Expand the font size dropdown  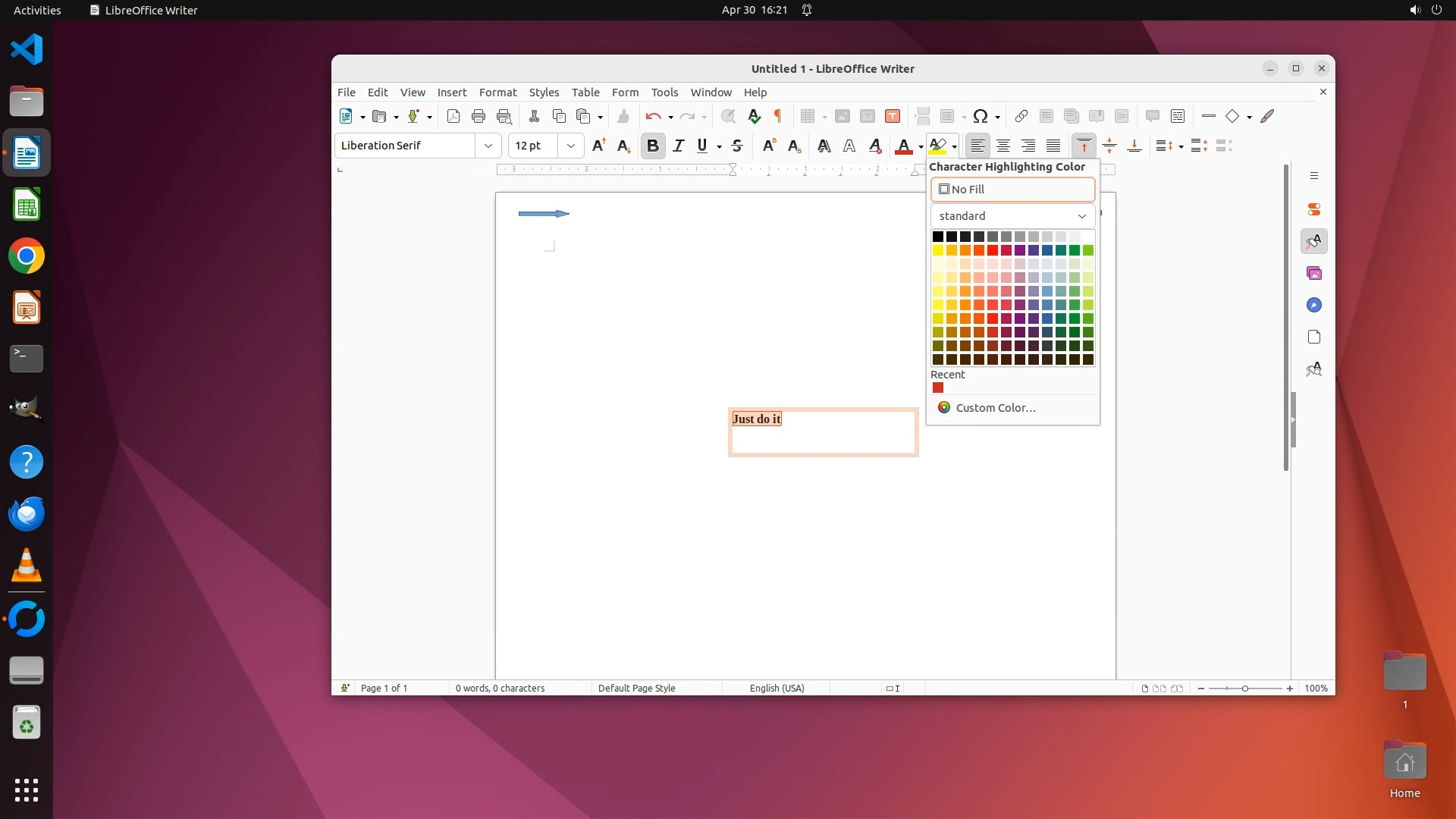click(571, 146)
